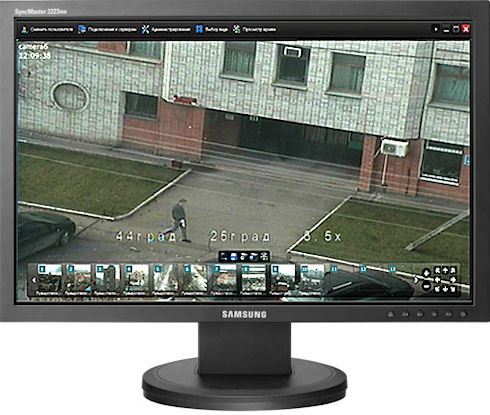Select camera thumbnail number 1
Screen dimensions: 490x415
coord(49,280)
